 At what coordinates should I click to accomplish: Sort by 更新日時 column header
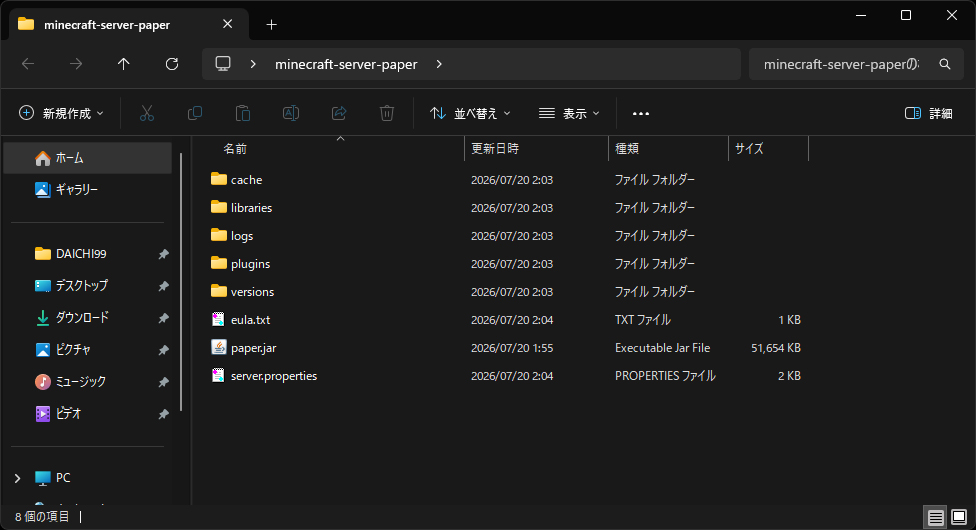click(x=536, y=148)
